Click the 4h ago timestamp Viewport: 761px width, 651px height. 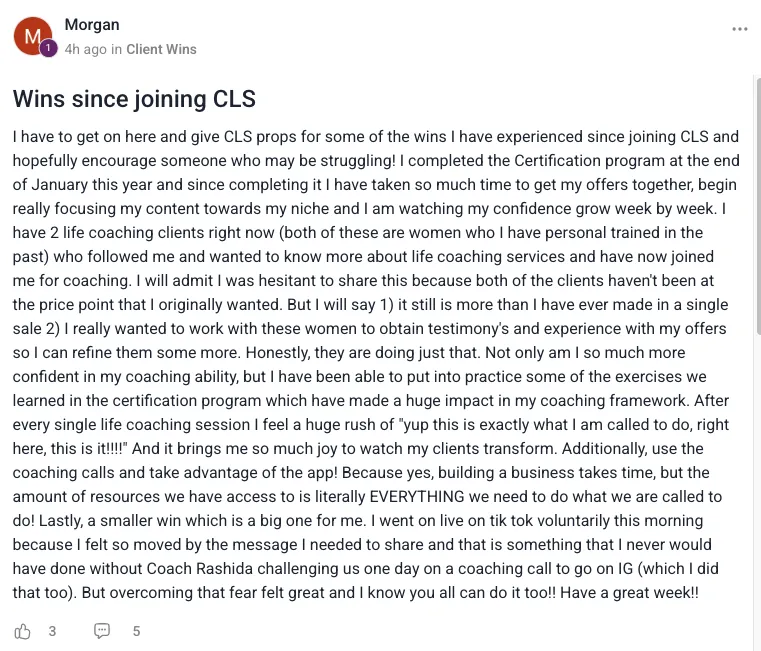85,50
